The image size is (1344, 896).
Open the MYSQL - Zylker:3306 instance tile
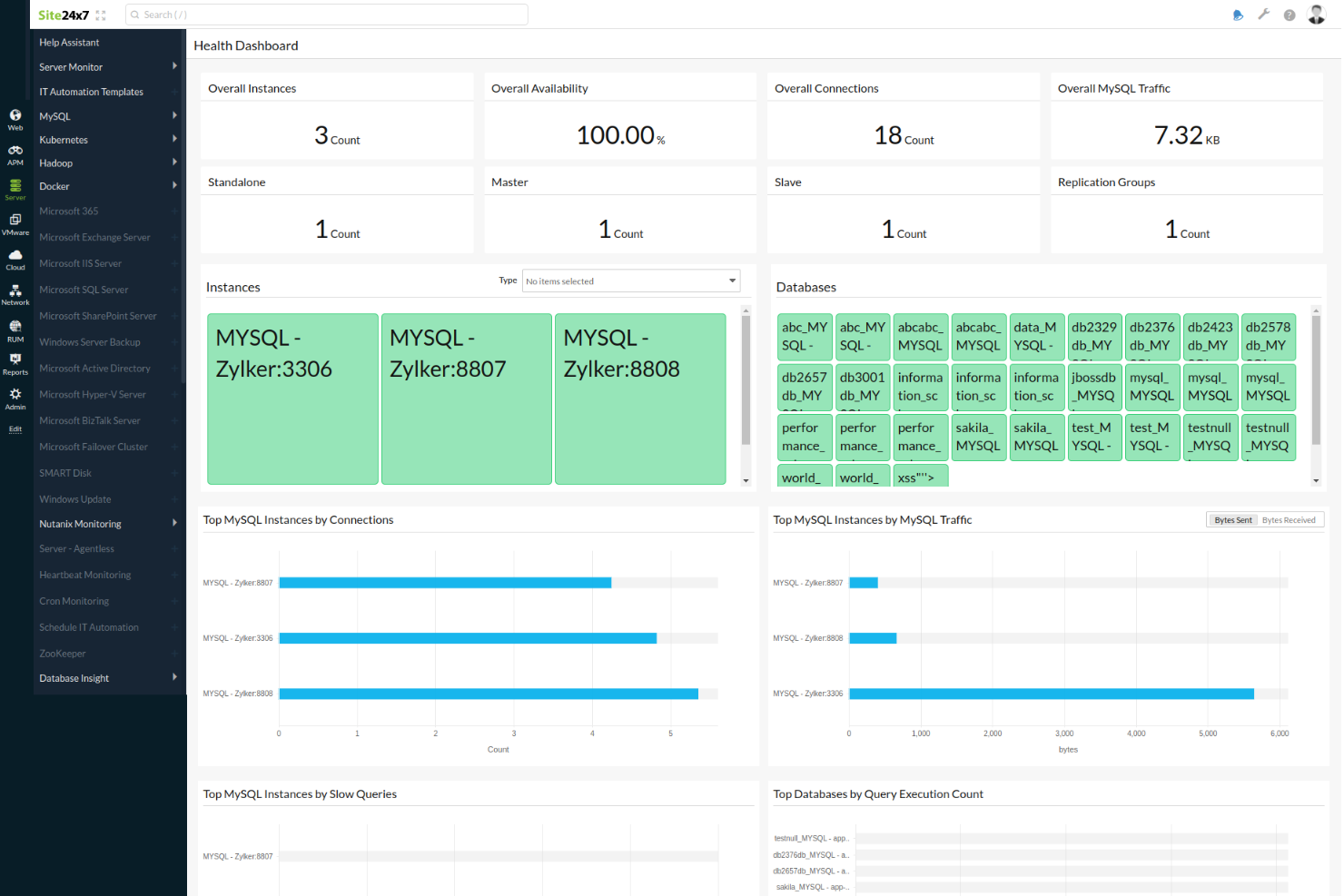(292, 398)
